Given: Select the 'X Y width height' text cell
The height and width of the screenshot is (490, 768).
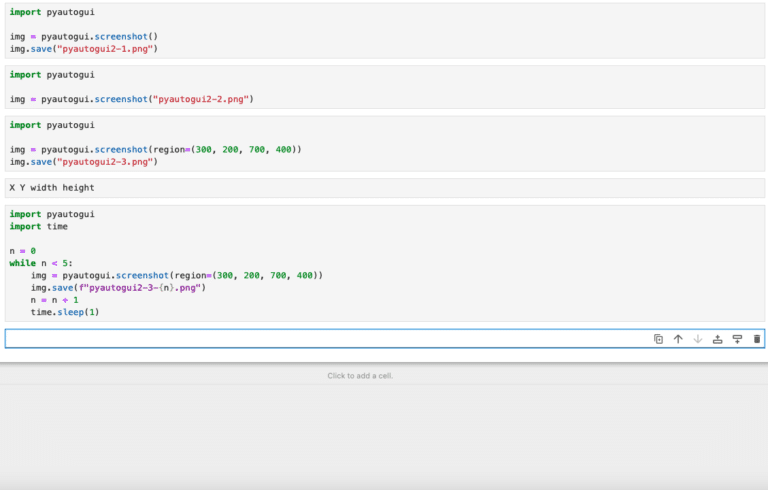Looking at the screenshot, I should click(x=52, y=187).
